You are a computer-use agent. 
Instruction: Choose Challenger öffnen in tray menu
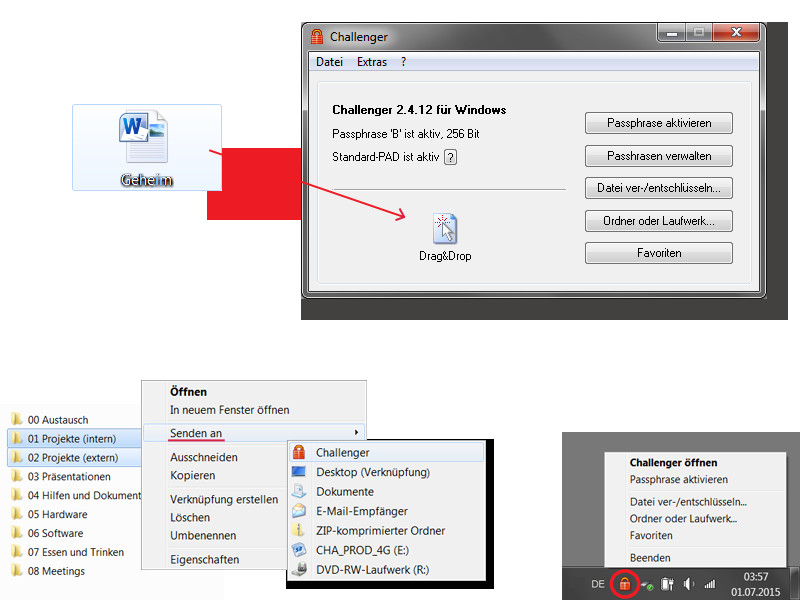(x=673, y=463)
